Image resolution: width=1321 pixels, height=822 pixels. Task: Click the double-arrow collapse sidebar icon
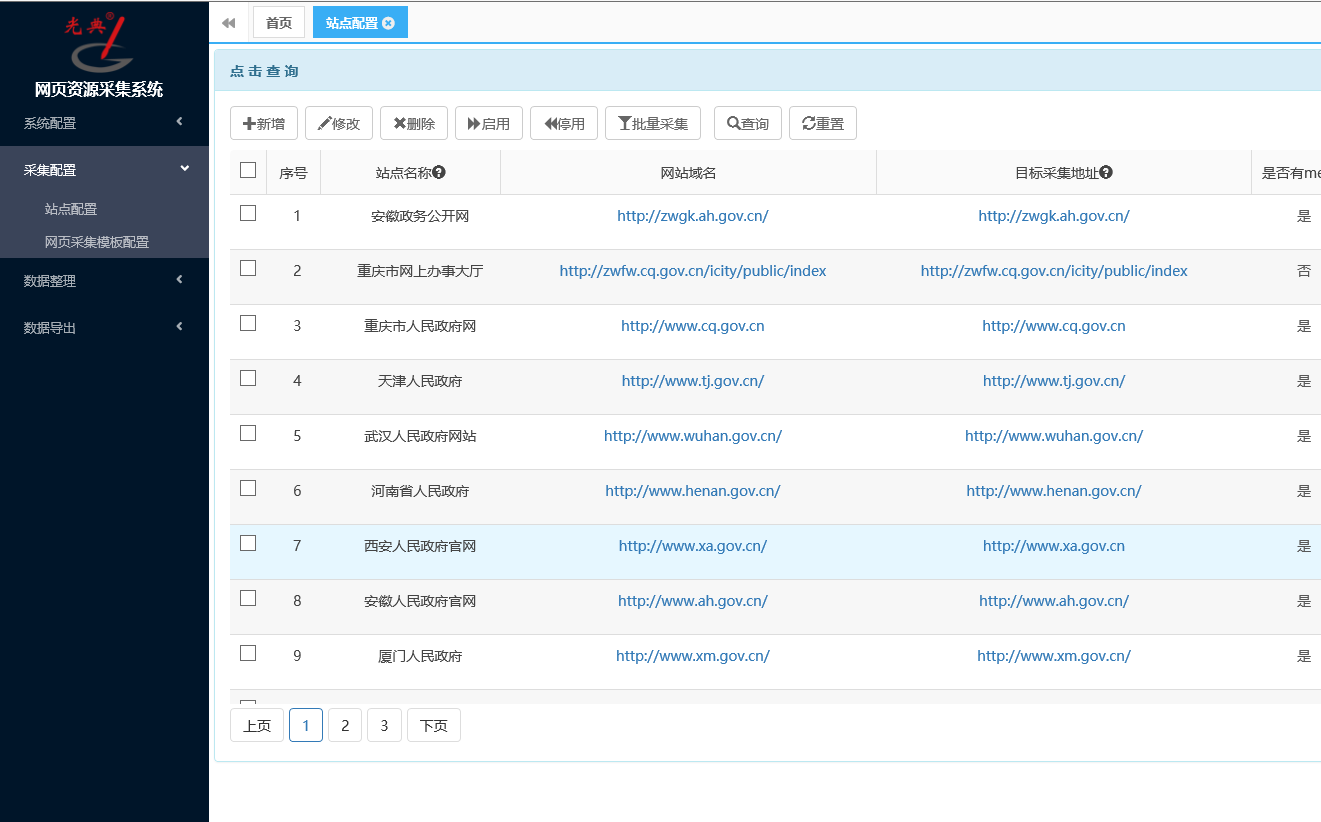click(x=229, y=22)
